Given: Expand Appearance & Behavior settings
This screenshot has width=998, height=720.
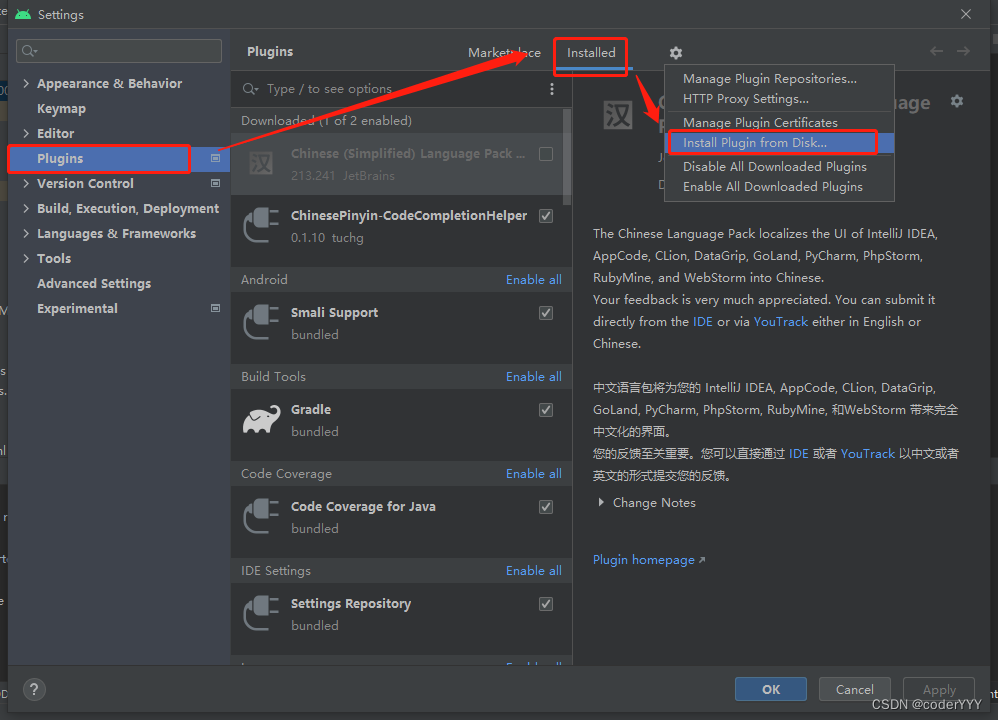Looking at the screenshot, I should pyautogui.click(x=26, y=83).
